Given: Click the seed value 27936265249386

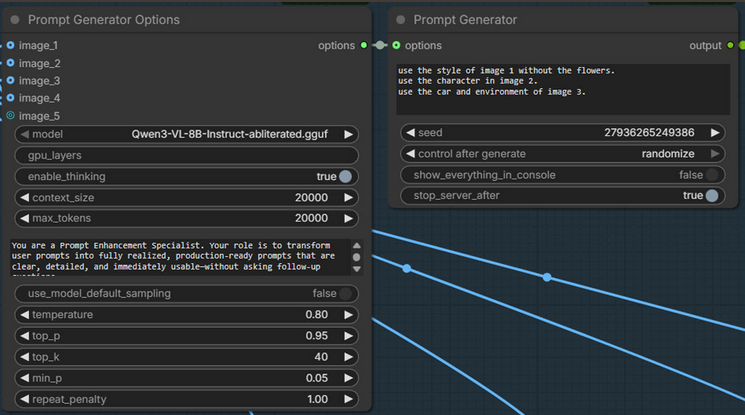Looking at the screenshot, I should (x=649, y=133).
